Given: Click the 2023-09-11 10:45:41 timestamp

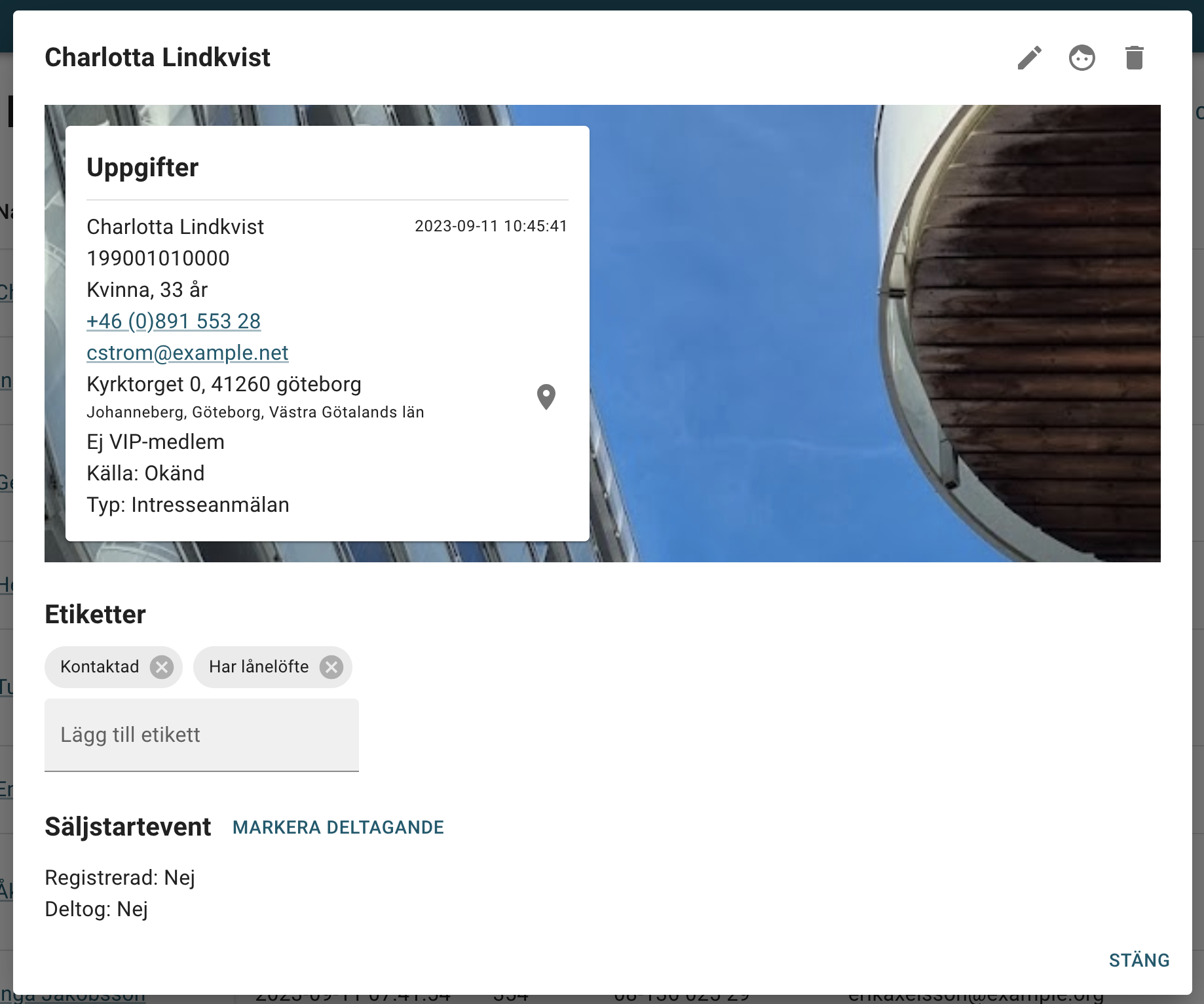Looking at the screenshot, I should pos(491,226).
